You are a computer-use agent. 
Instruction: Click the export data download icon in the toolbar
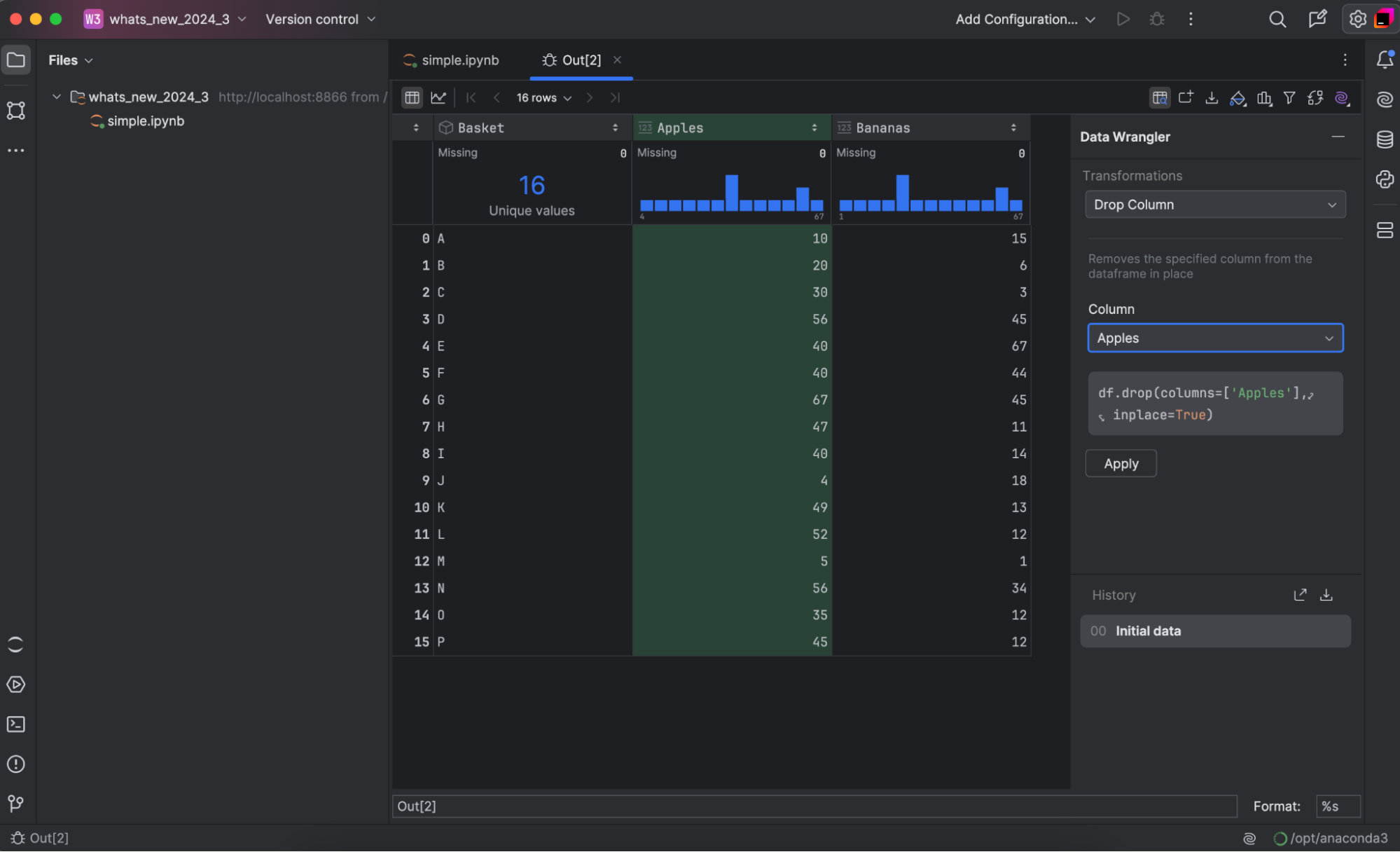(1212, 98)
